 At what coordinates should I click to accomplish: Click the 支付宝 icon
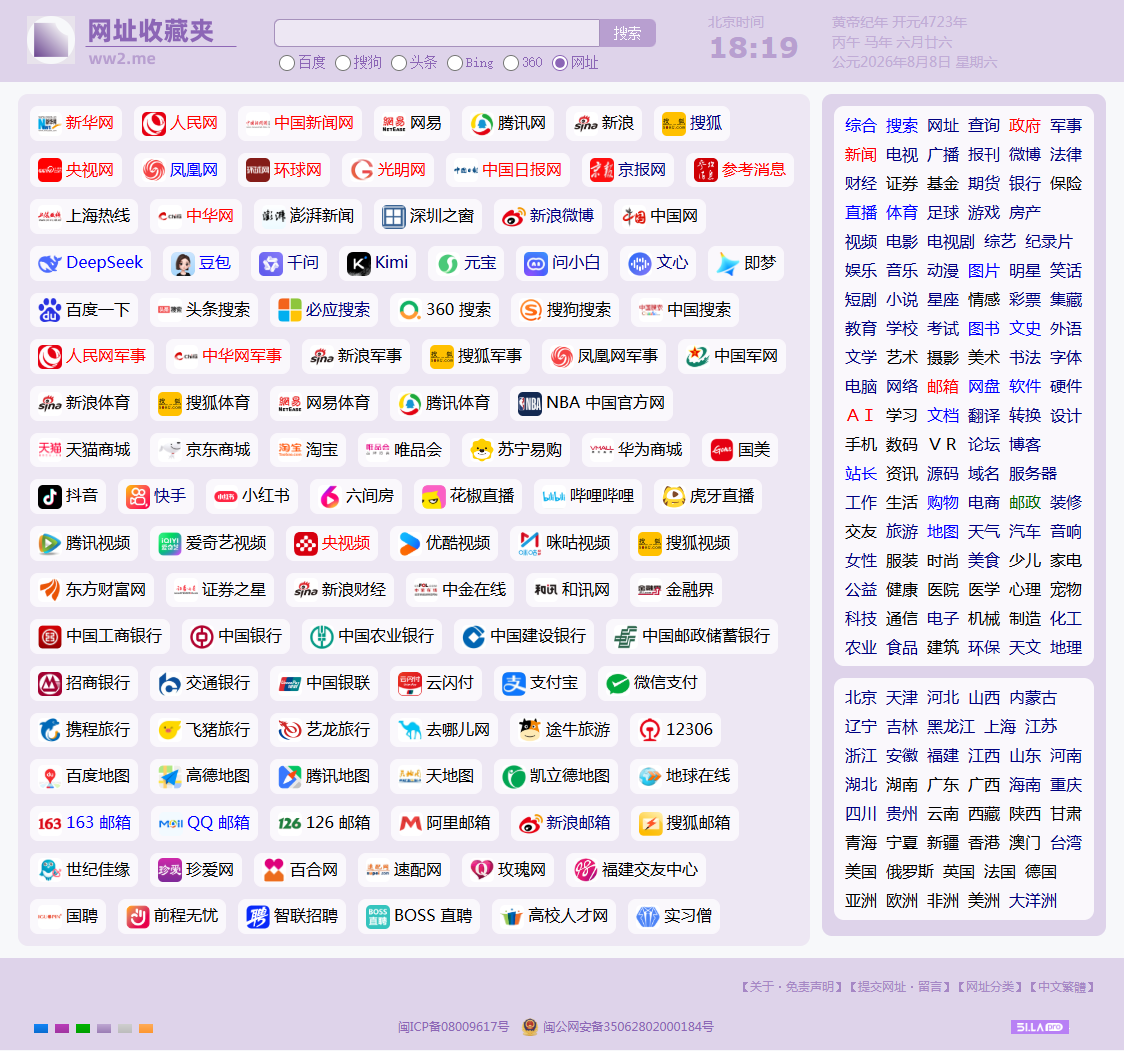(513, 683)
